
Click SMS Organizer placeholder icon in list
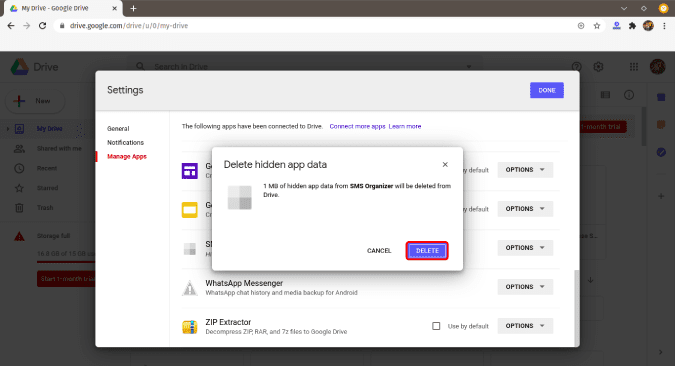coord(190,249)
